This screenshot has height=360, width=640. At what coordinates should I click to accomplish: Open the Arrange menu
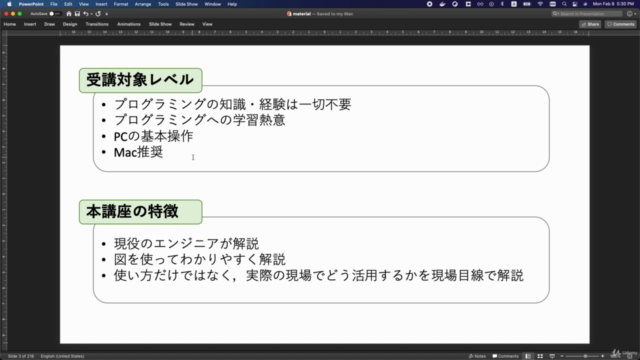(143, 4)
